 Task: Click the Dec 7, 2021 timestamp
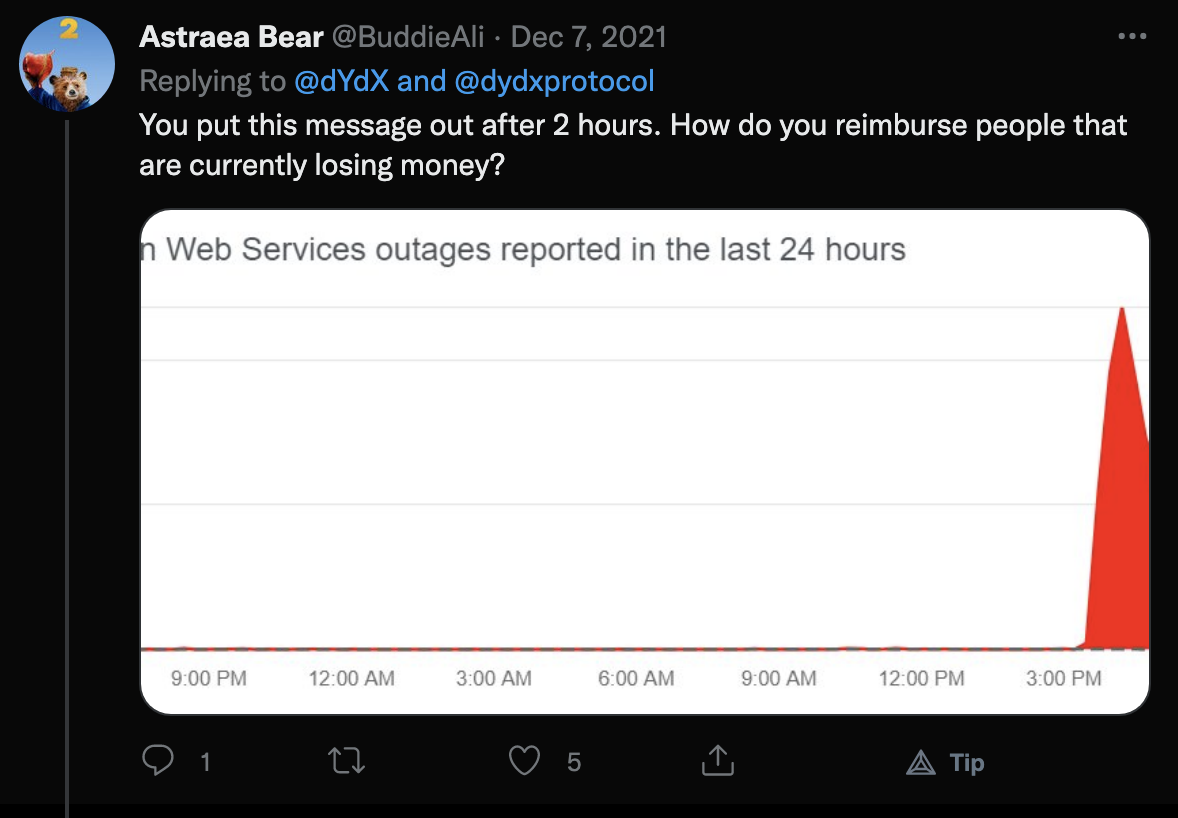589,37
